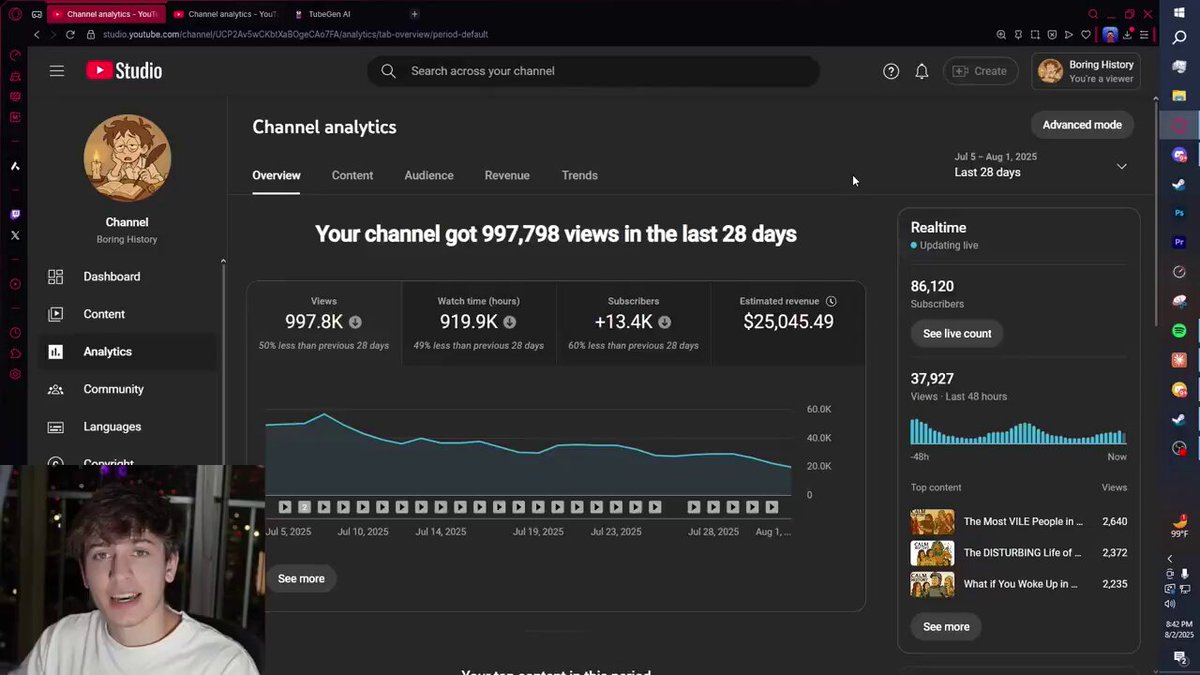Screen dimensions: 1200x675
Task: Open Windows taskbar search
Action: coord(1180,37)
